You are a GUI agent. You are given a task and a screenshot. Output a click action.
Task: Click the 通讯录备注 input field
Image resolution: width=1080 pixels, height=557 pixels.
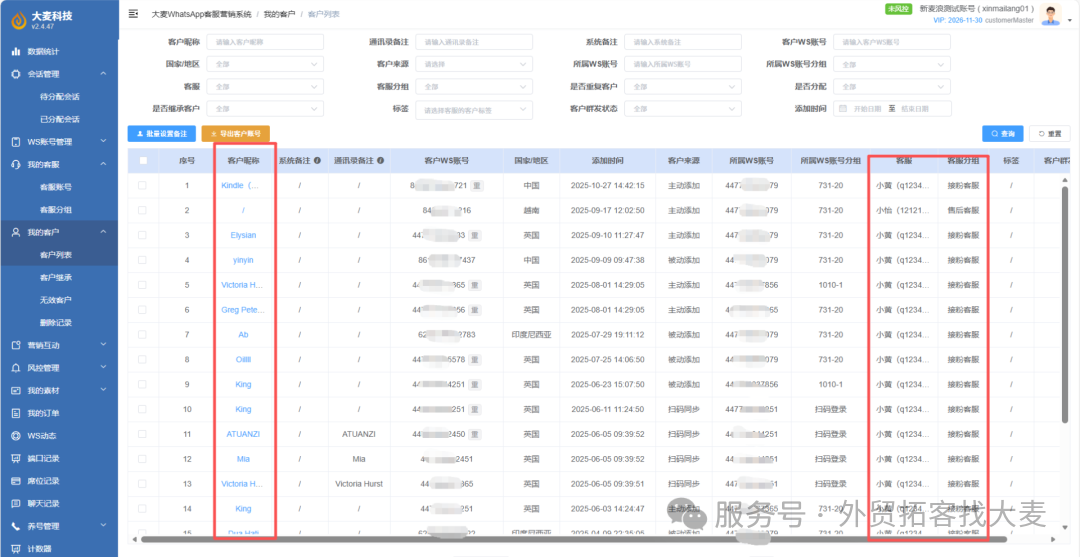474,42
